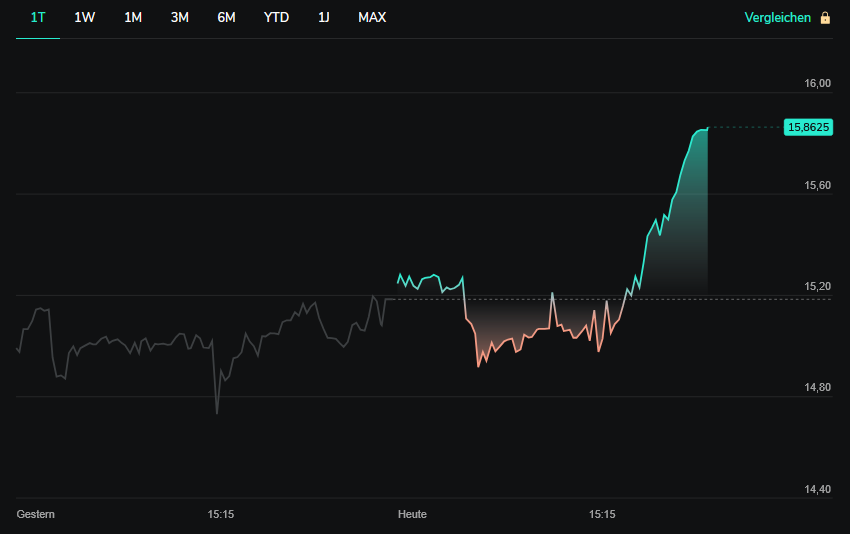
Task: Switch chart to 1M range
Action: [x=133, y=18]
